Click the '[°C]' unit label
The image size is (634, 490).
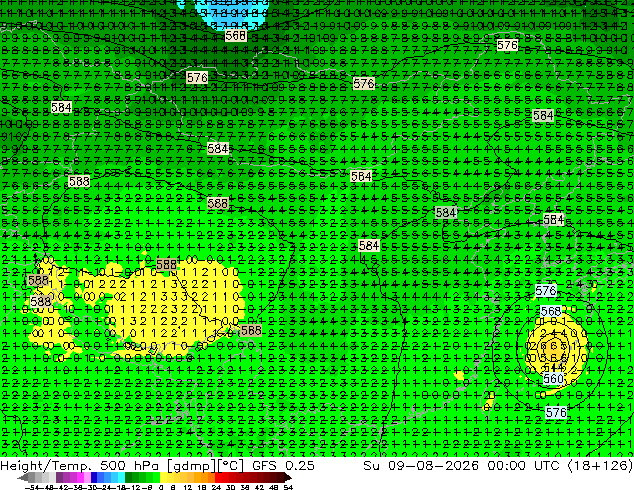[x=230, y=466]
